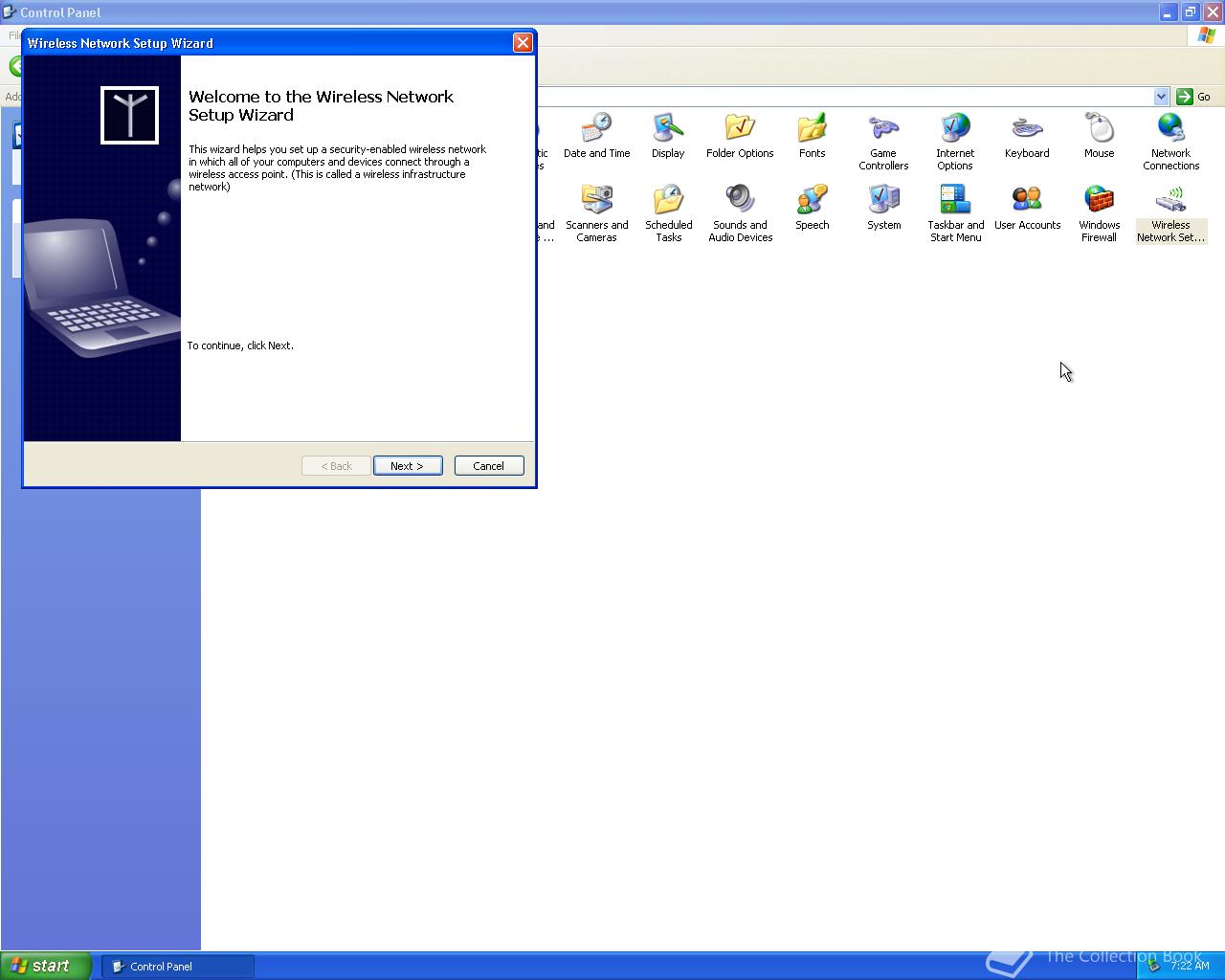The height and width of the screenshot is (980, 1225).
Task: Click the Go button beside address bar
Action: 1193,97
